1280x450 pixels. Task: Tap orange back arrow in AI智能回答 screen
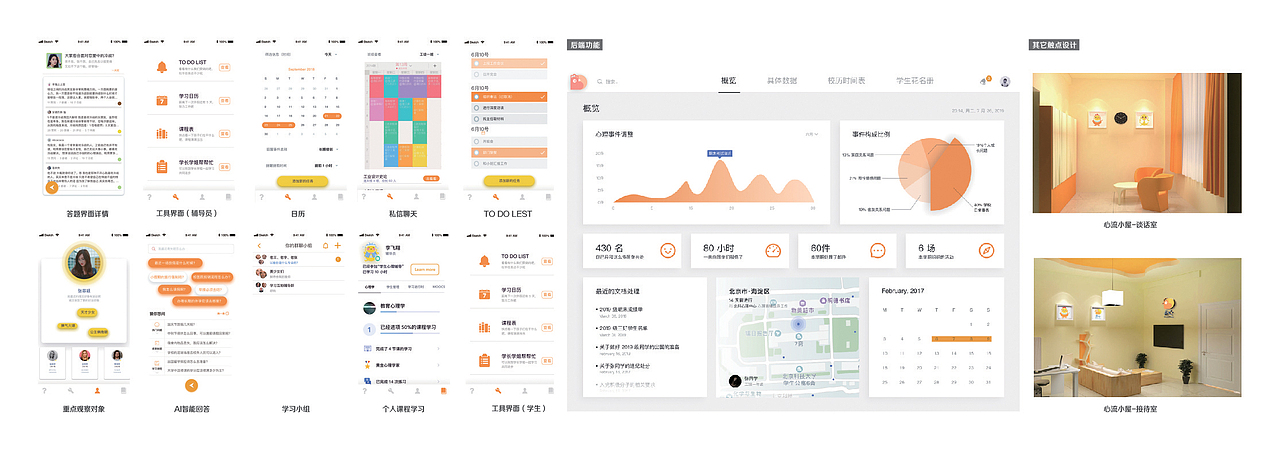[192, 385]
